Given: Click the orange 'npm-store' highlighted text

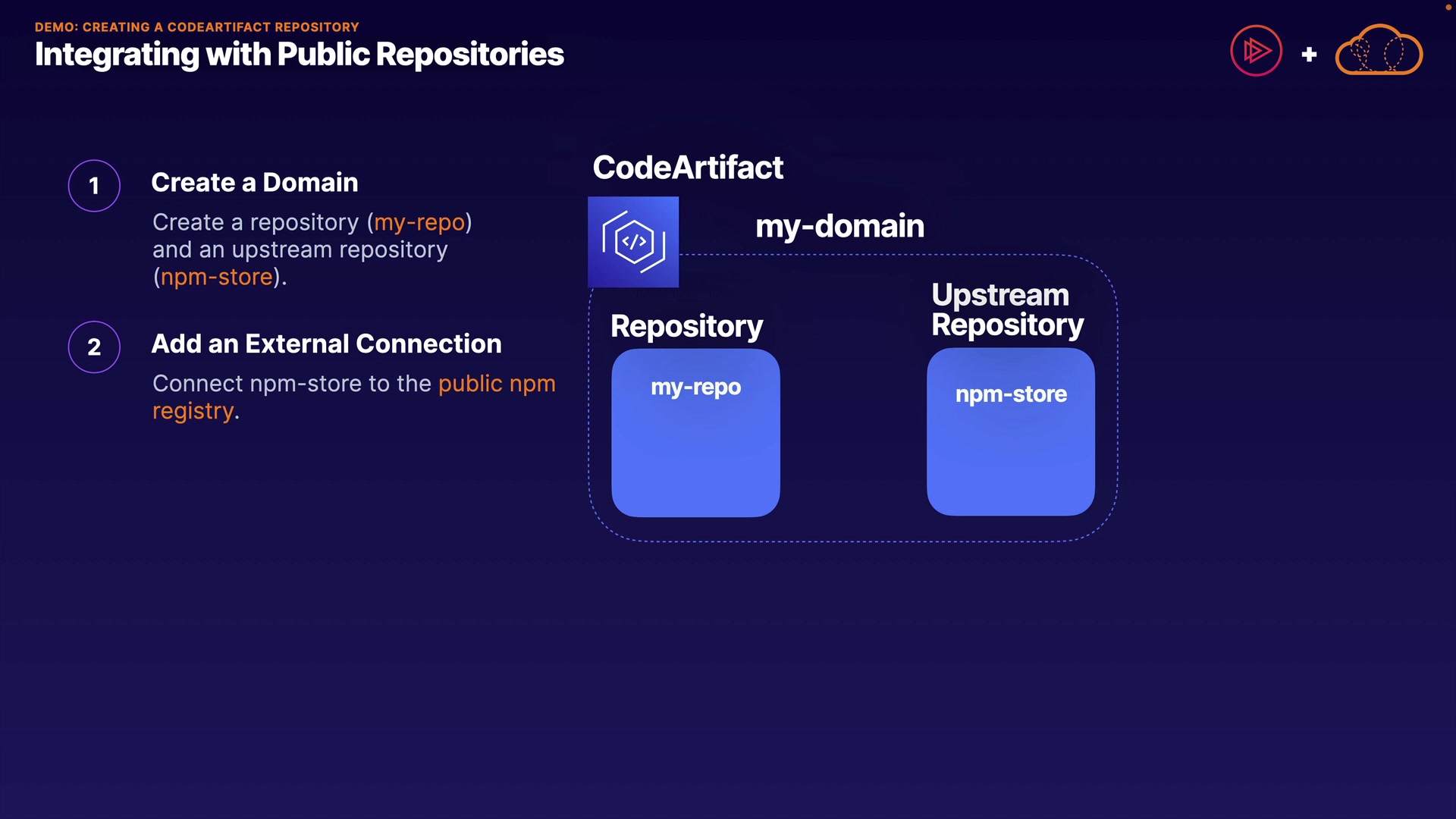Looking at the screenshot, I should click(216, 277).
